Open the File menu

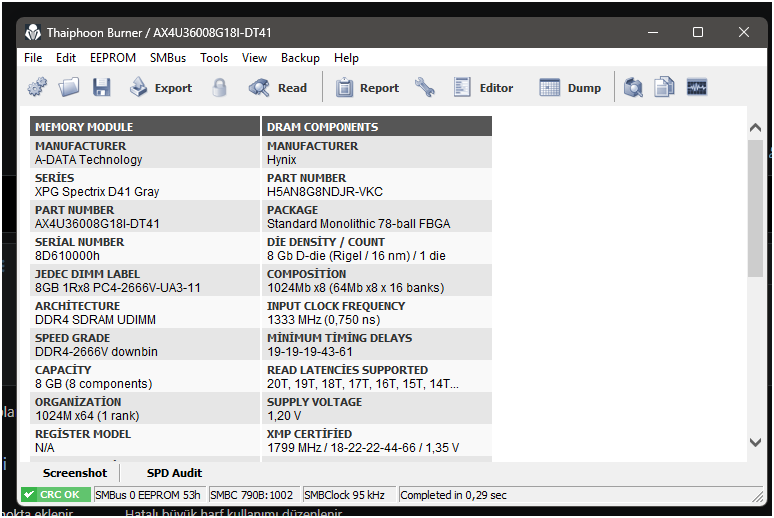tap(33, 58)
